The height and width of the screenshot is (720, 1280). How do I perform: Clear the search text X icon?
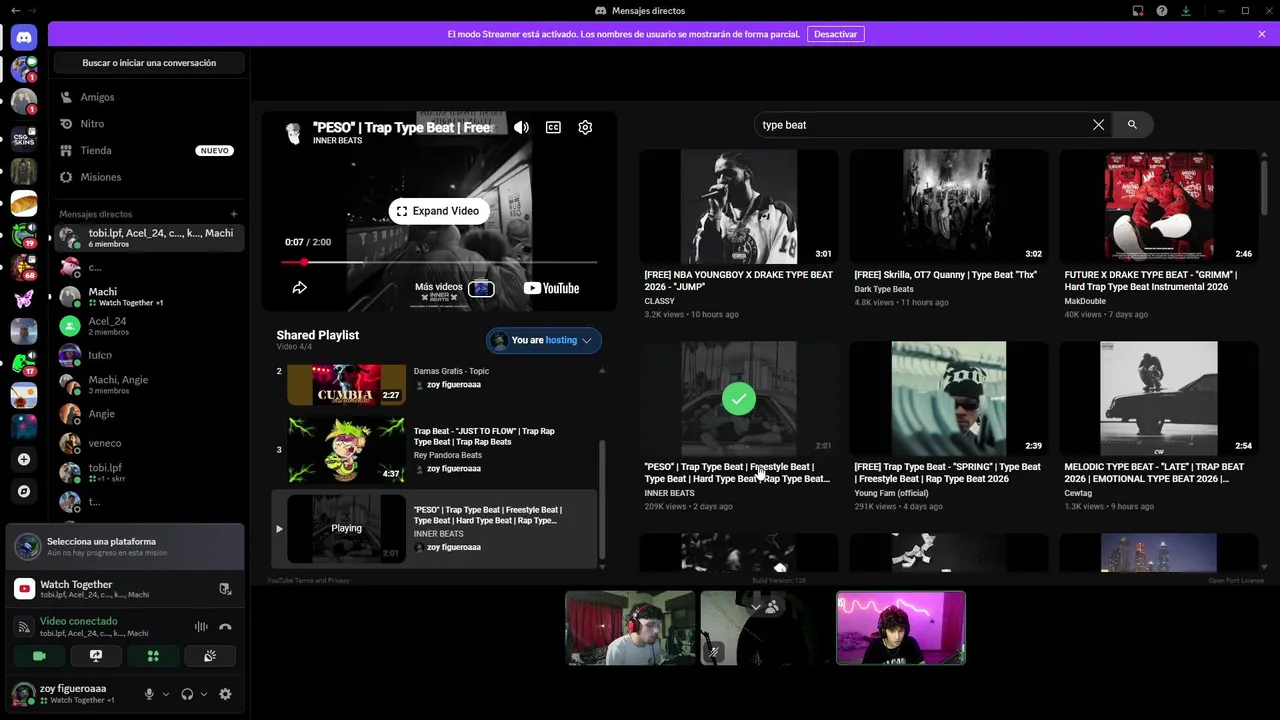tap(1098, 125)
